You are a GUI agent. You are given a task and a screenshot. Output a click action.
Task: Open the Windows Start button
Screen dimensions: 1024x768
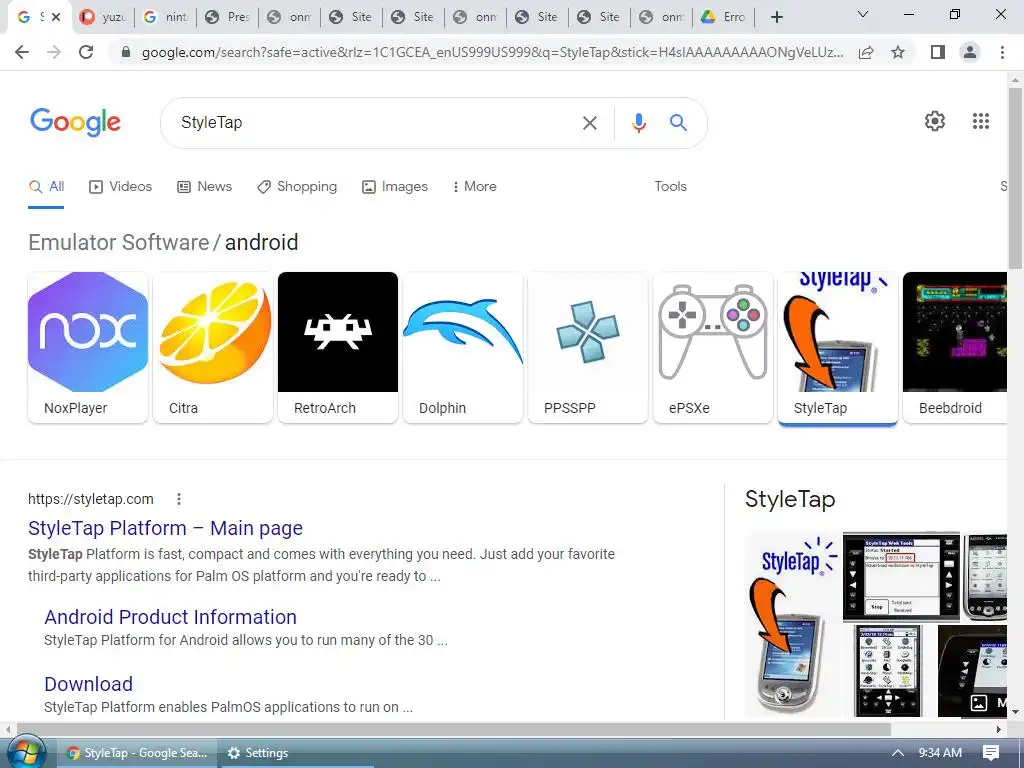pos(25,753)
